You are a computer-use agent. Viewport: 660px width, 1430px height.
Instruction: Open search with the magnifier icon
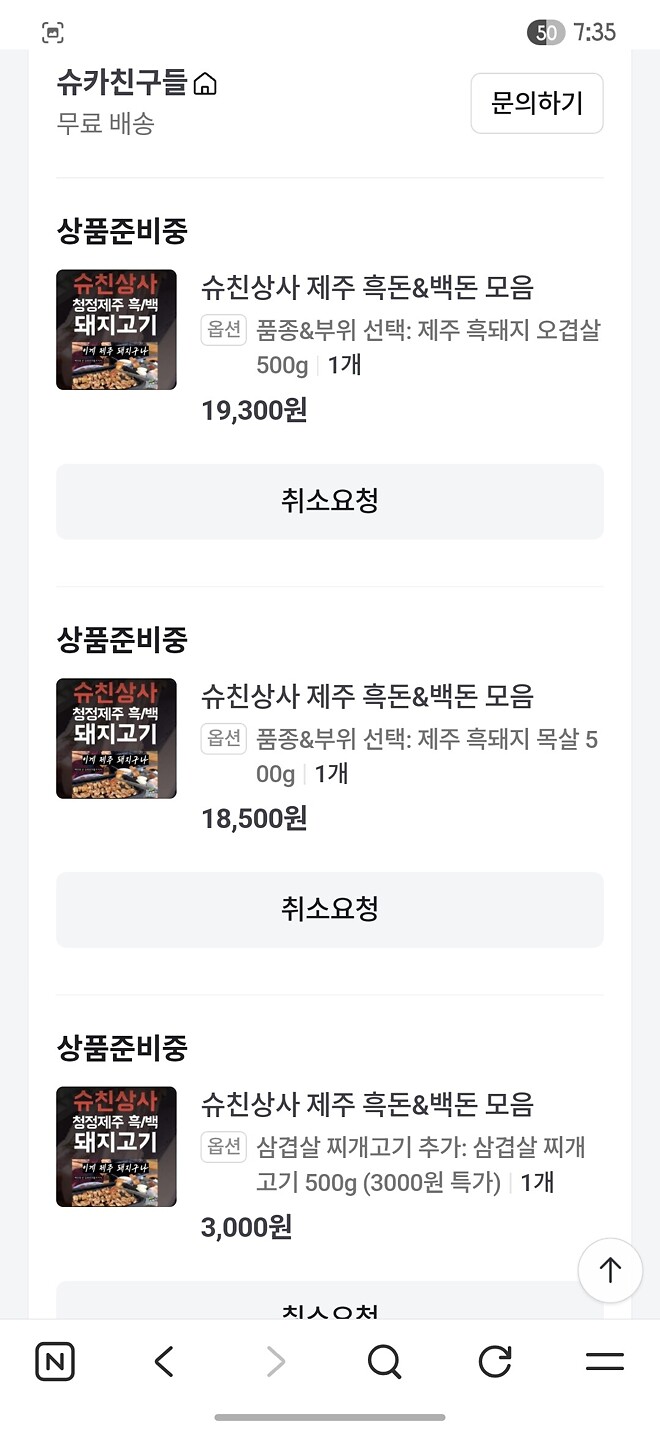385,1361
